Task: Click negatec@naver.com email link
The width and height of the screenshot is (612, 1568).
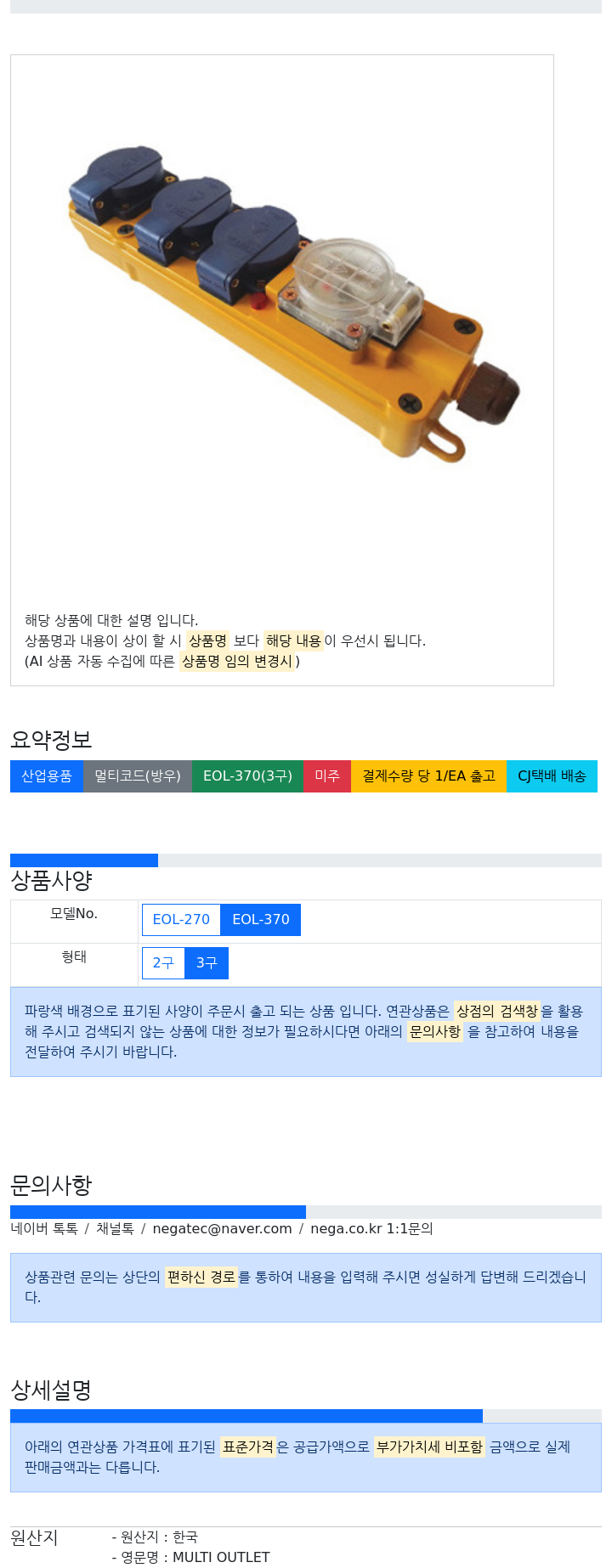Action: pos(222,1228)
